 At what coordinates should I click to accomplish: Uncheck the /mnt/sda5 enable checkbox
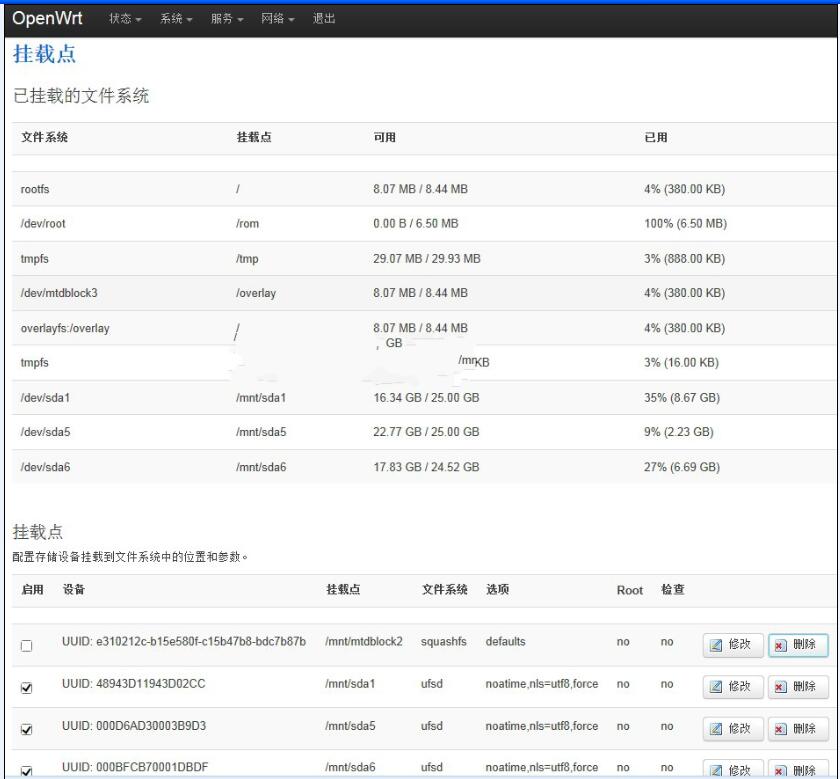[x=27, y=730]
